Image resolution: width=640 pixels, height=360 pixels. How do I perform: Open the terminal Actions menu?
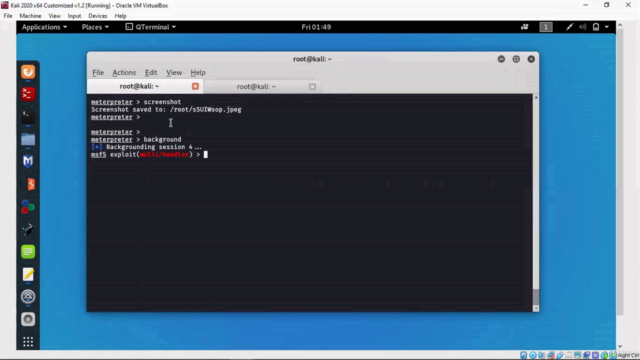(x=124, y=73)
